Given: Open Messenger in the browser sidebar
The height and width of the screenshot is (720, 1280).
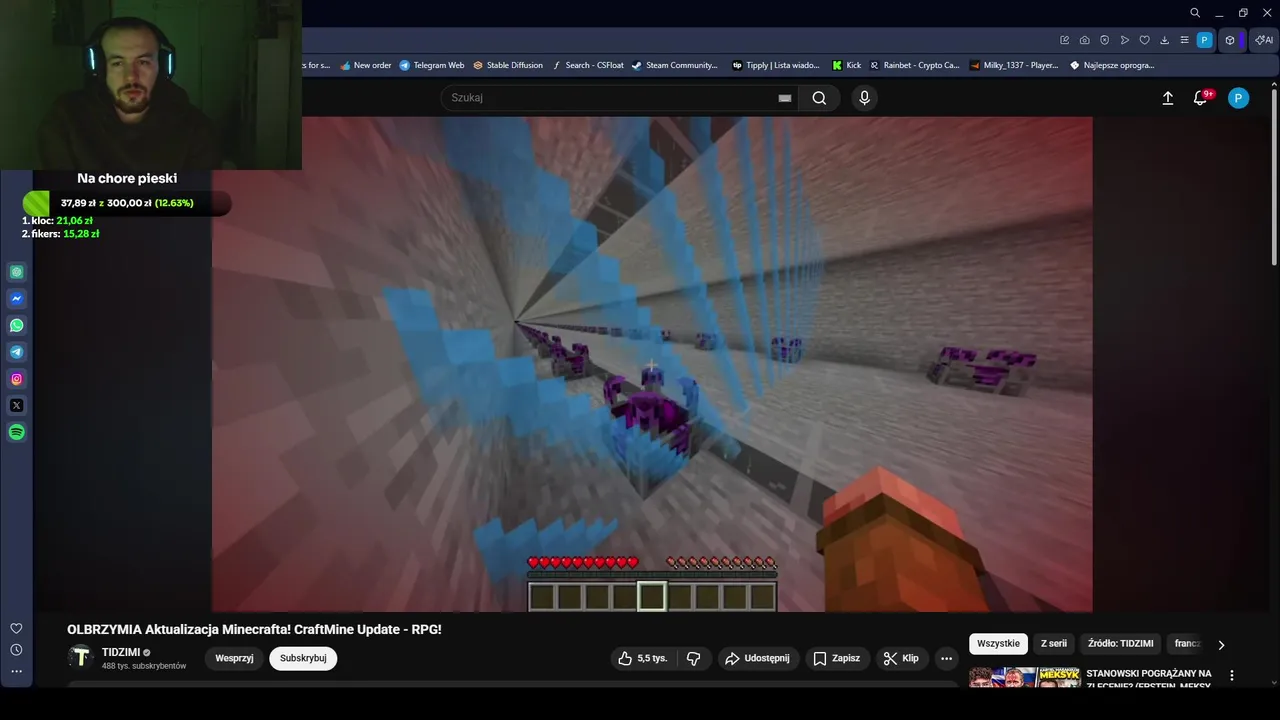Looking at the screenshot, I should pyautogui.click(x=16, y=298).
